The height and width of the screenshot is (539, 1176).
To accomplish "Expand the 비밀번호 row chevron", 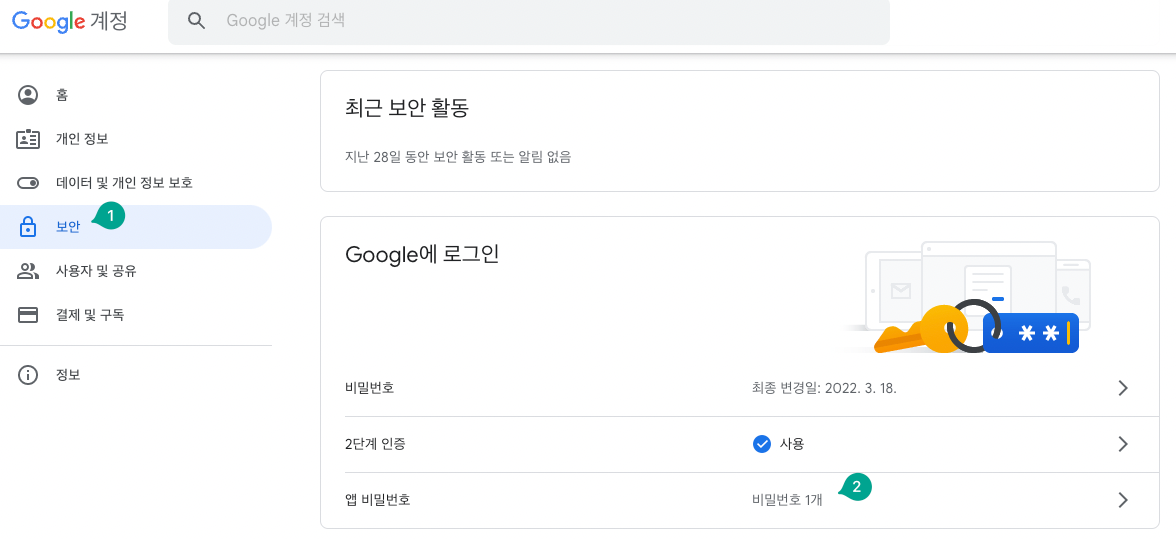I will (1123, 388).
